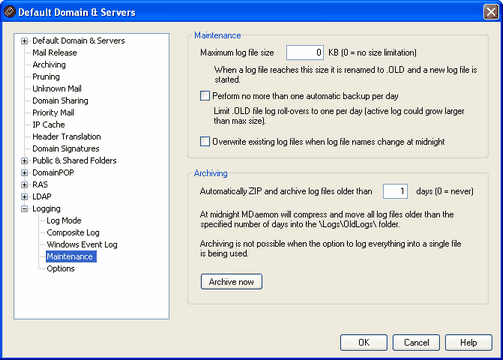Open Header Translation settings
Image resolution: width=503 pixels, height=360 pixels.
coord(67,137)
